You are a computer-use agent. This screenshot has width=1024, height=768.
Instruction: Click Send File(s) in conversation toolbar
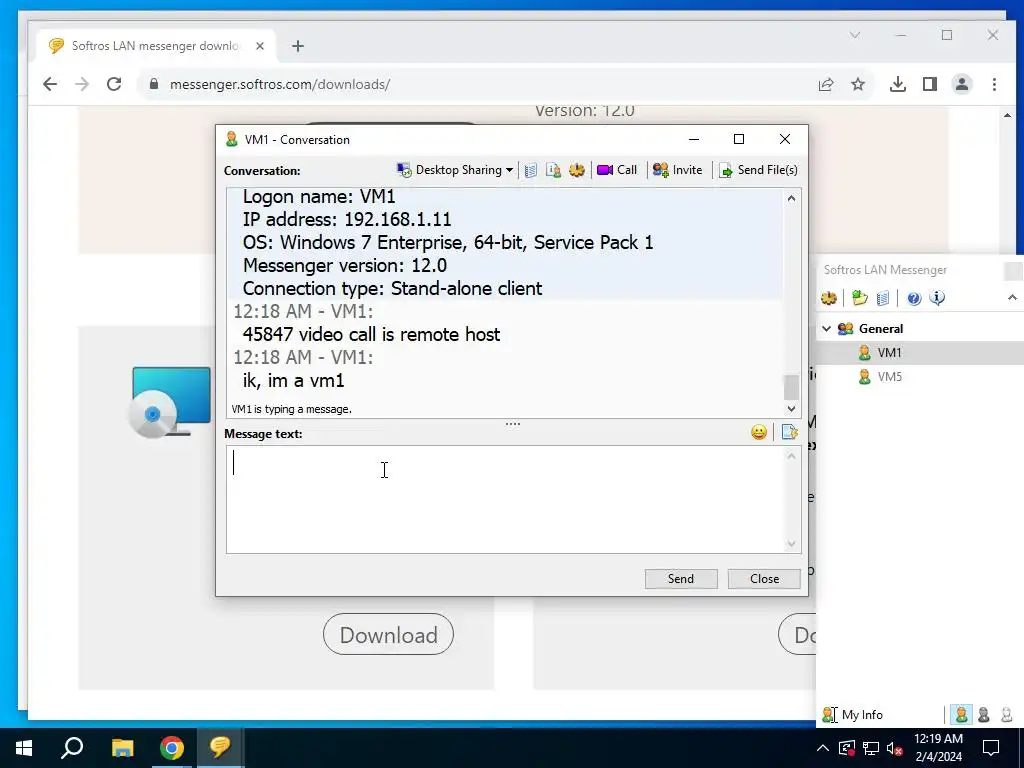(758, 170)
